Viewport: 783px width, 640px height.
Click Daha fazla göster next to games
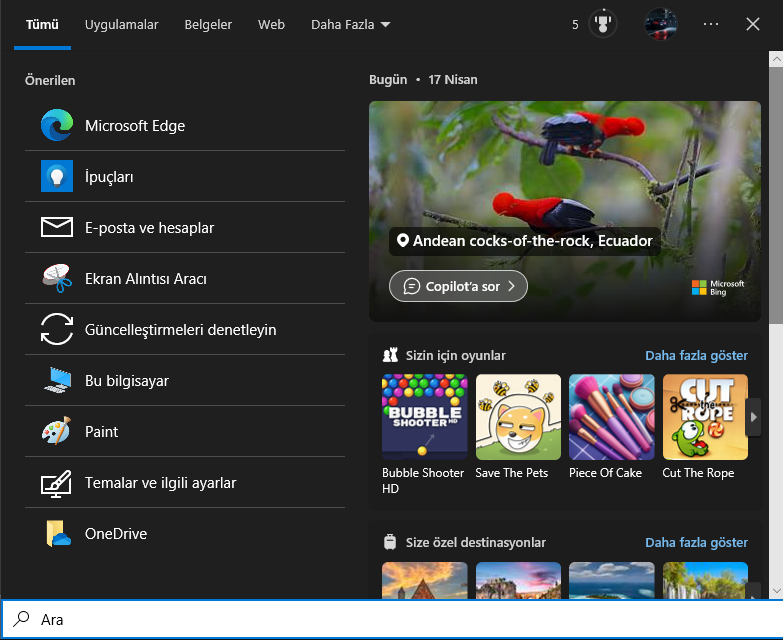tap(696, 355)
